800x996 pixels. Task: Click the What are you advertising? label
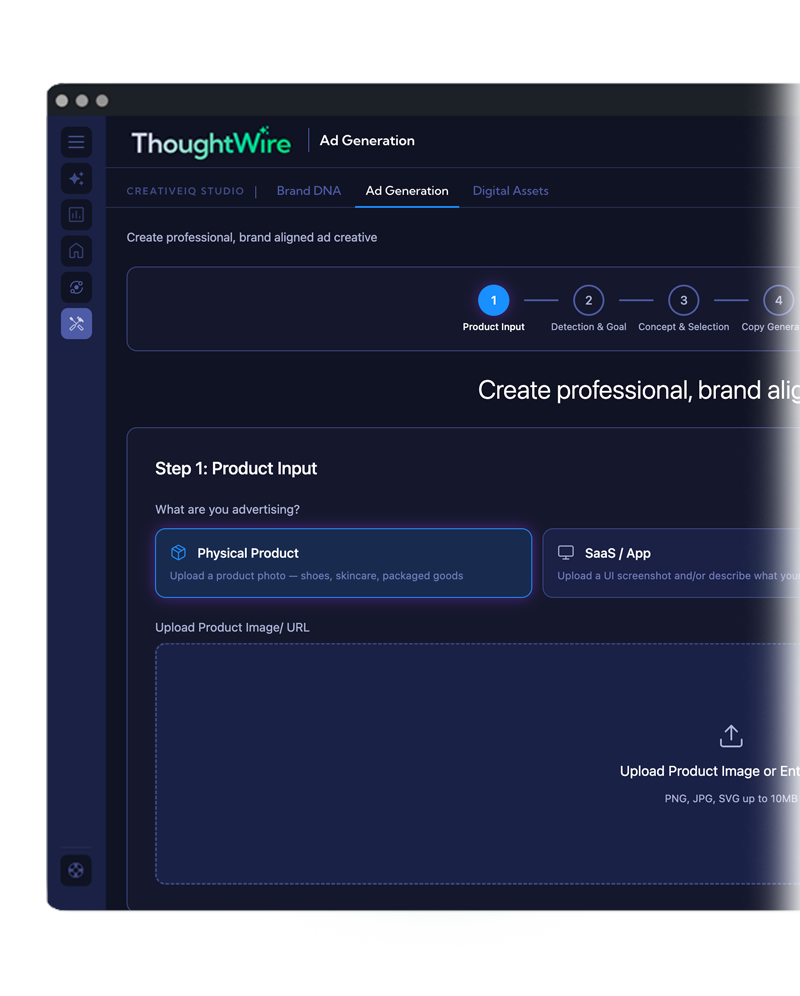click(227, 509)
